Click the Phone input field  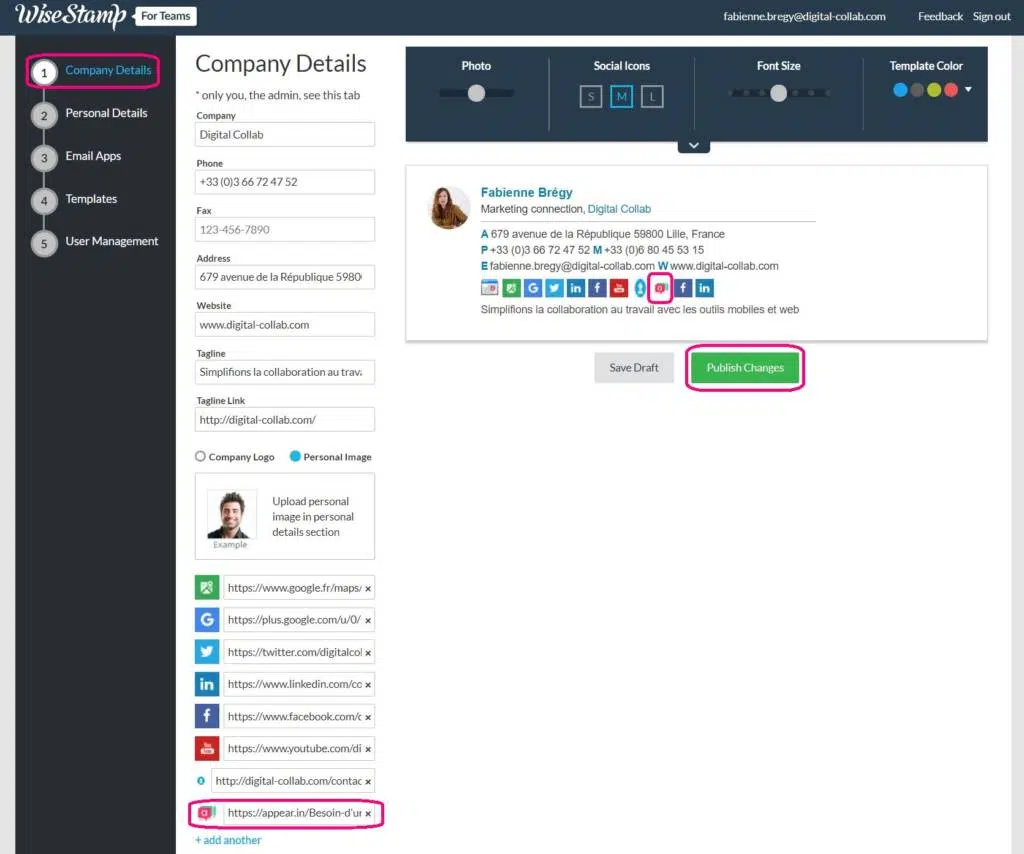click(x=285, y=182)
